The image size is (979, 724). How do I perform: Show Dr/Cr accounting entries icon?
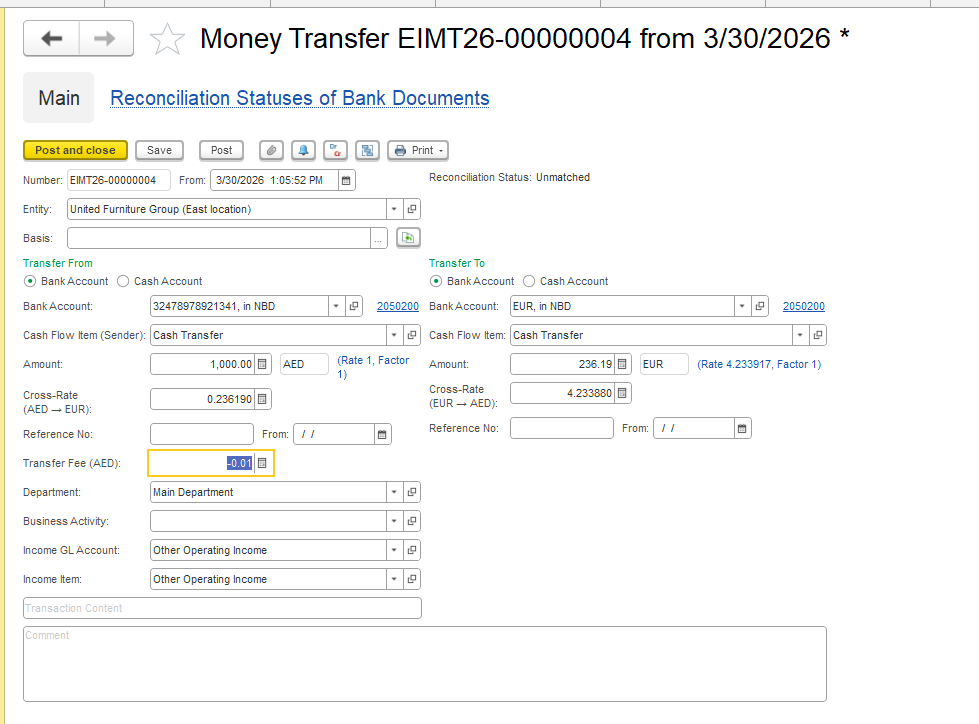[335, 150]
